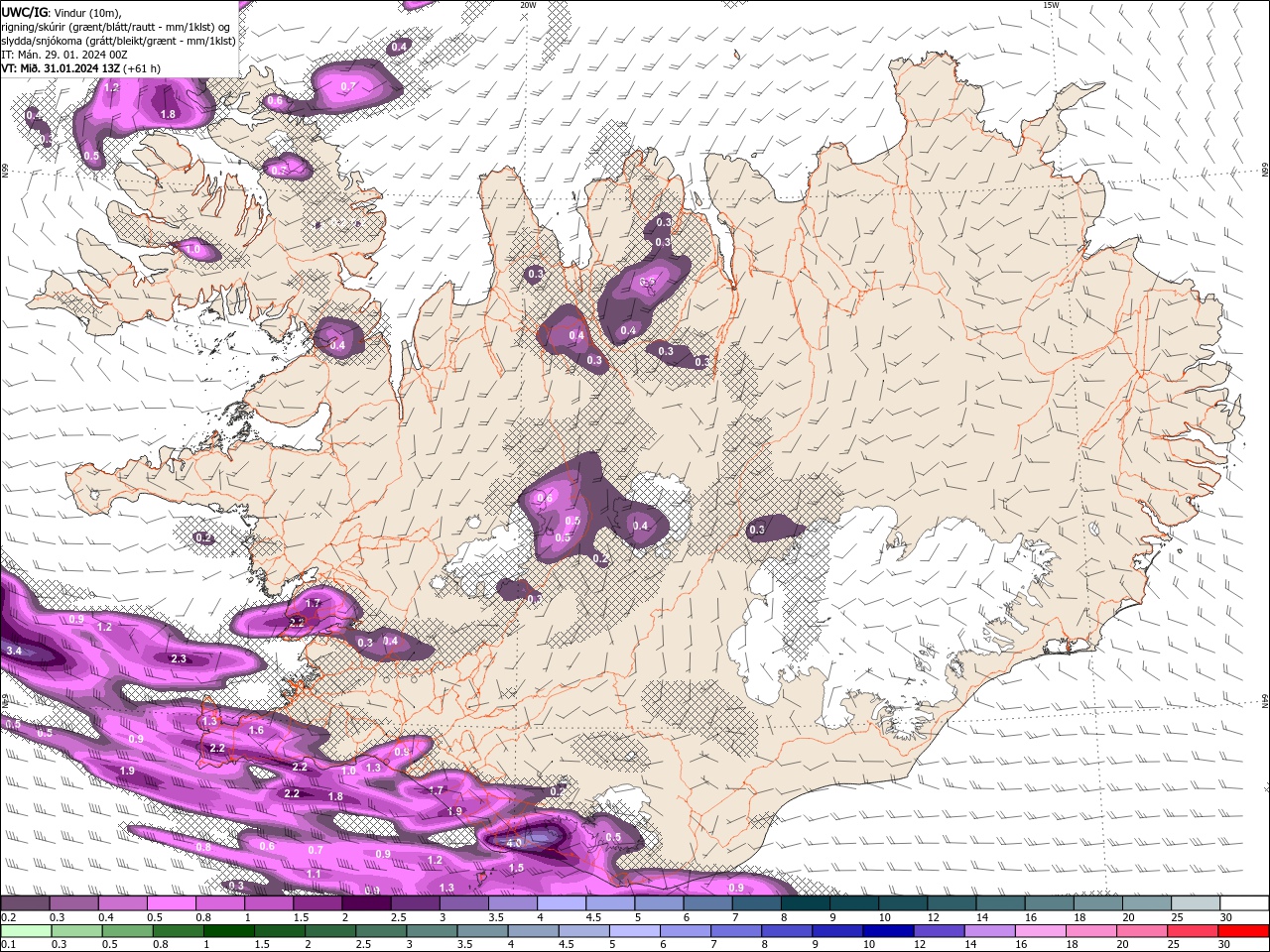Select the bright red rain swatch after 30
Image resolution: width=1270 pixels, height=952 pixels.
(x=1242, y=931)
